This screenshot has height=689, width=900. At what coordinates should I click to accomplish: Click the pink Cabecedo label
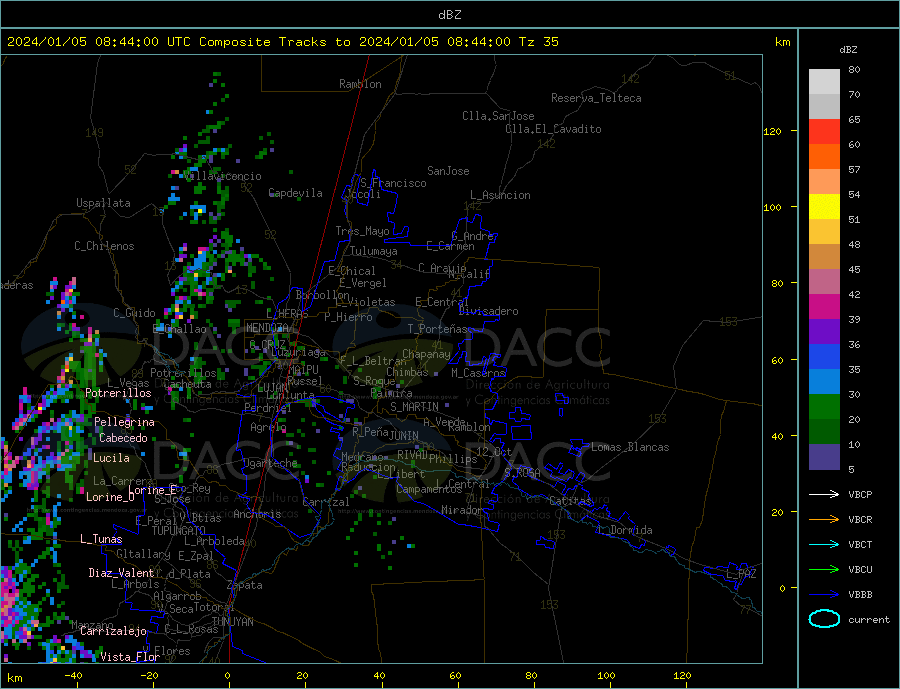coord(123,438)
